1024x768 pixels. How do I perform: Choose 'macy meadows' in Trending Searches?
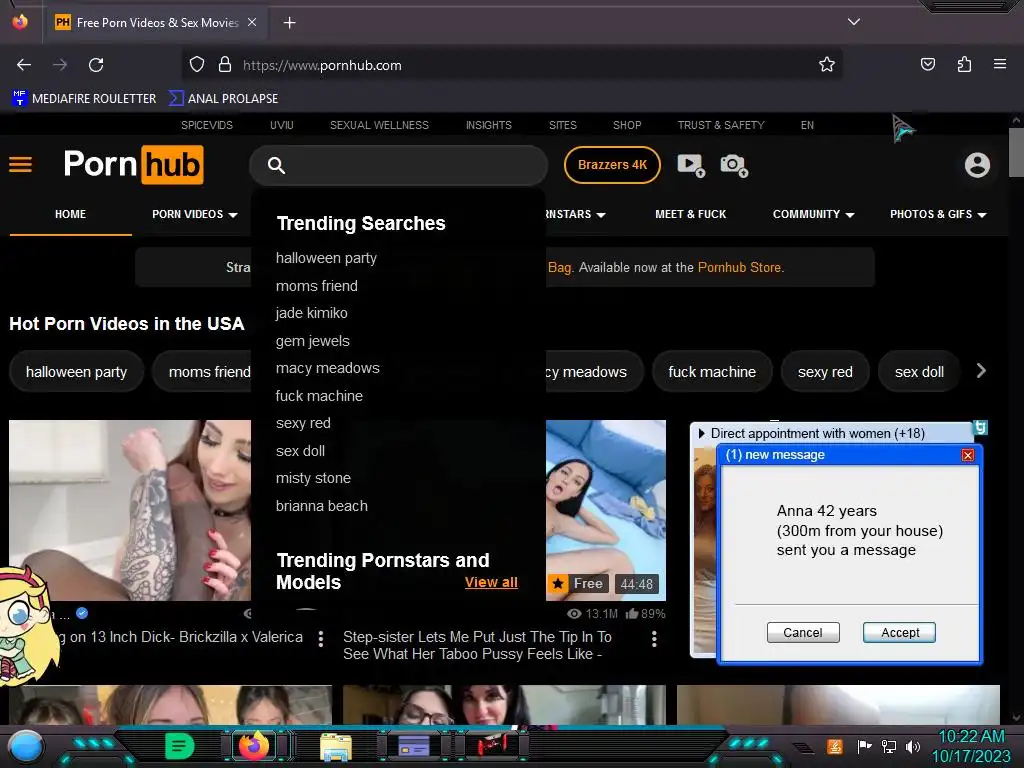pos(327,368)
